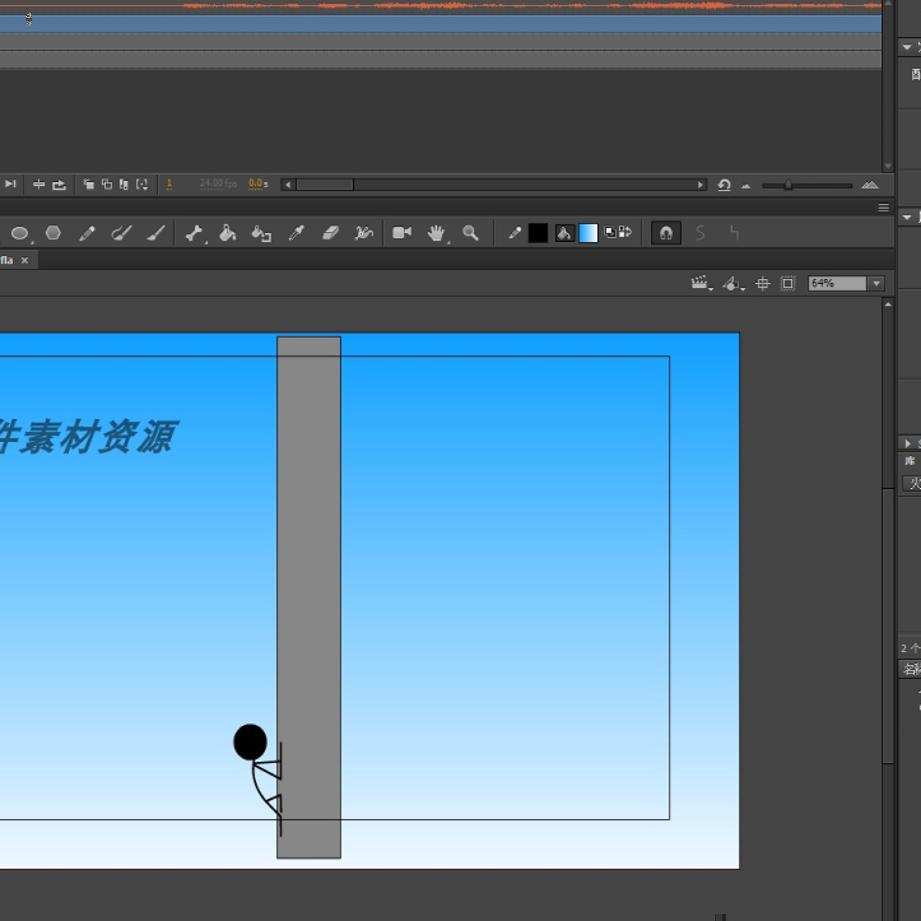Click the fill color bucket icon
The width and height of the screenshot is (921, 921).
pos(564,233)
